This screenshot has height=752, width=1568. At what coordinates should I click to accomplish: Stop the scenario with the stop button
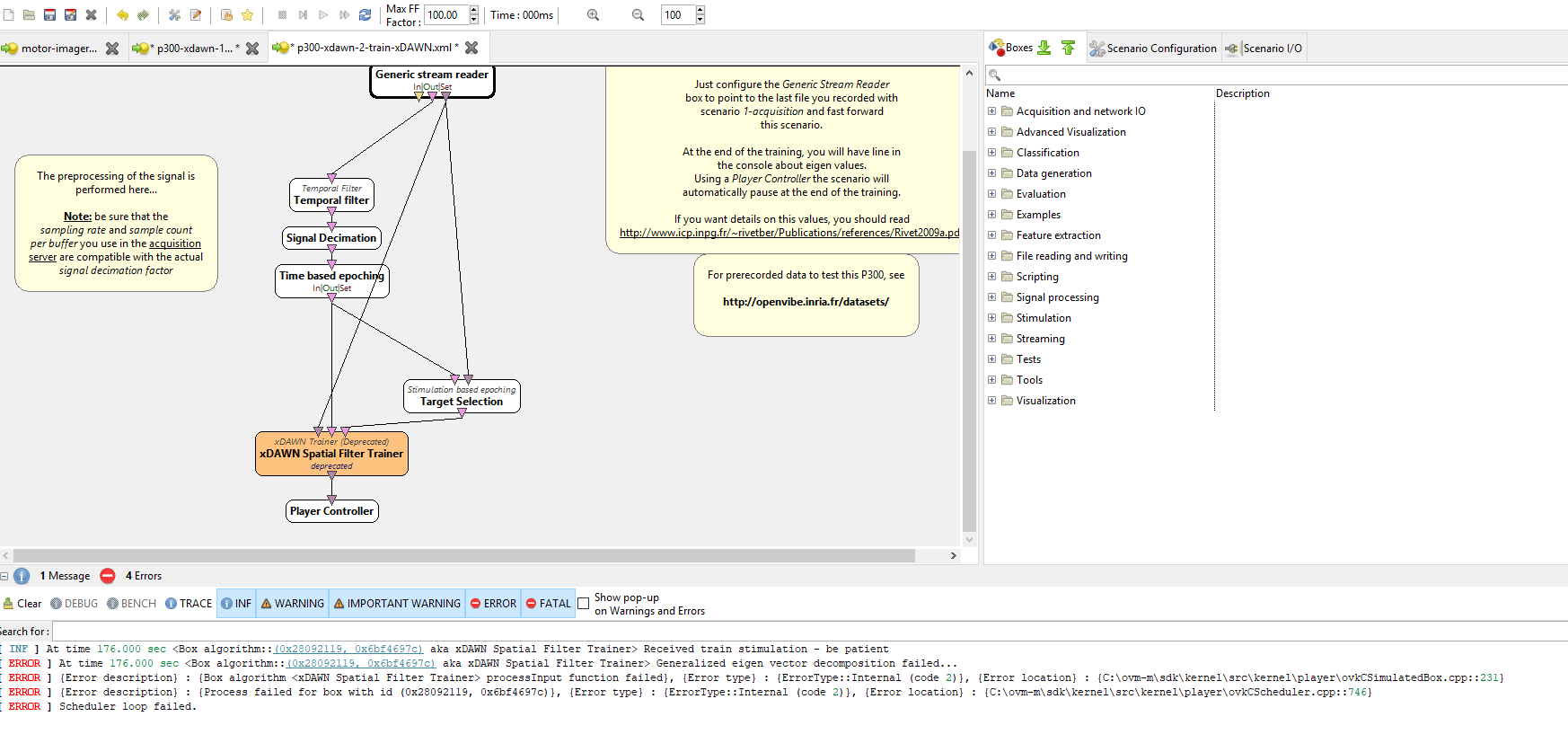282,14
